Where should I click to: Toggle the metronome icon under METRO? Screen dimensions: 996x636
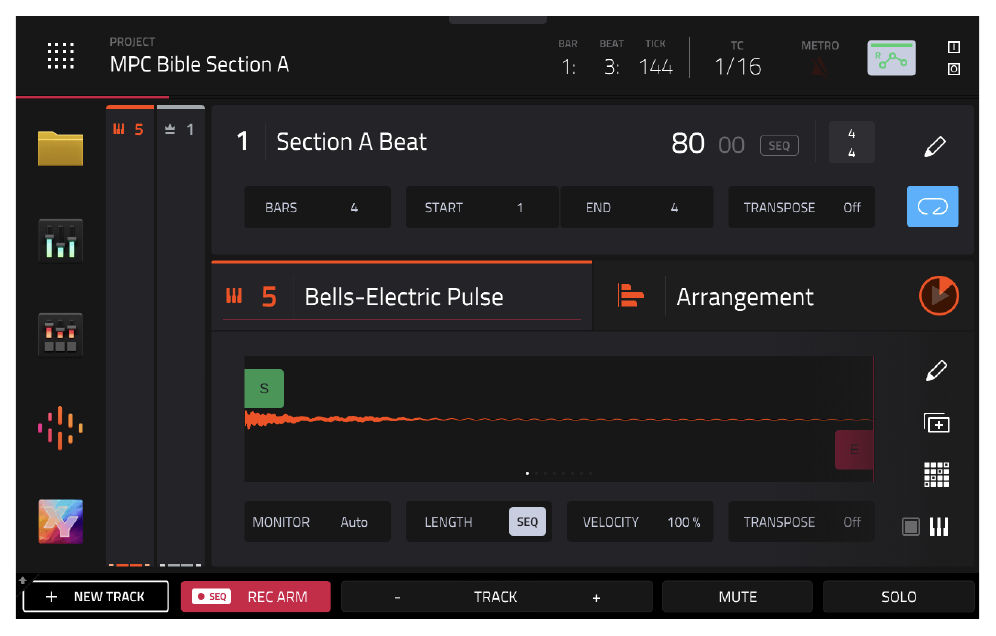(x=819, y=66)
